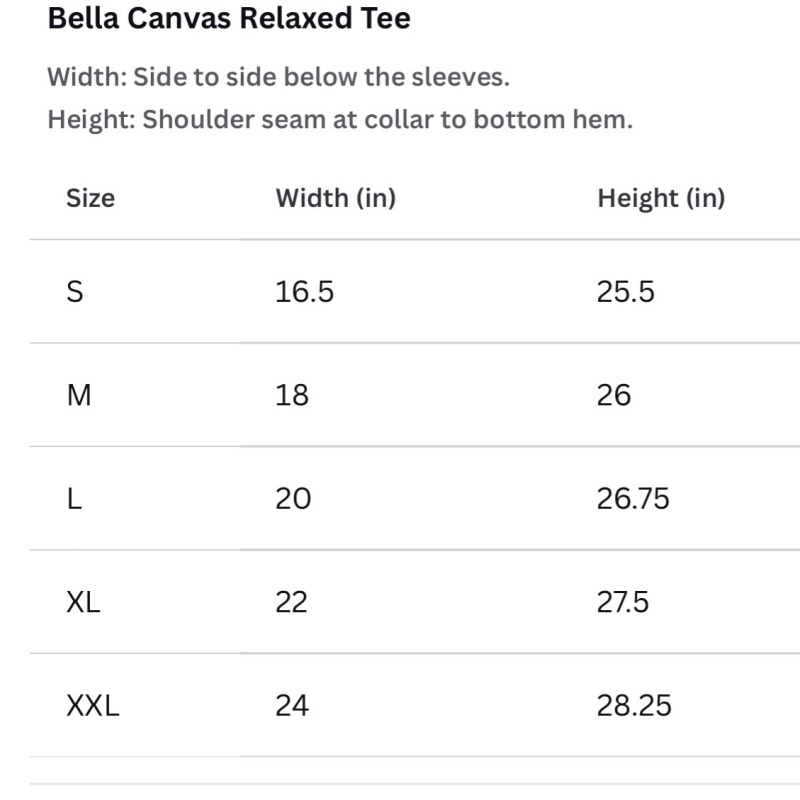This screenshot has height=800, width=800.
Task: Click the 25.5 height value
Action: click(x=626, y=292)
